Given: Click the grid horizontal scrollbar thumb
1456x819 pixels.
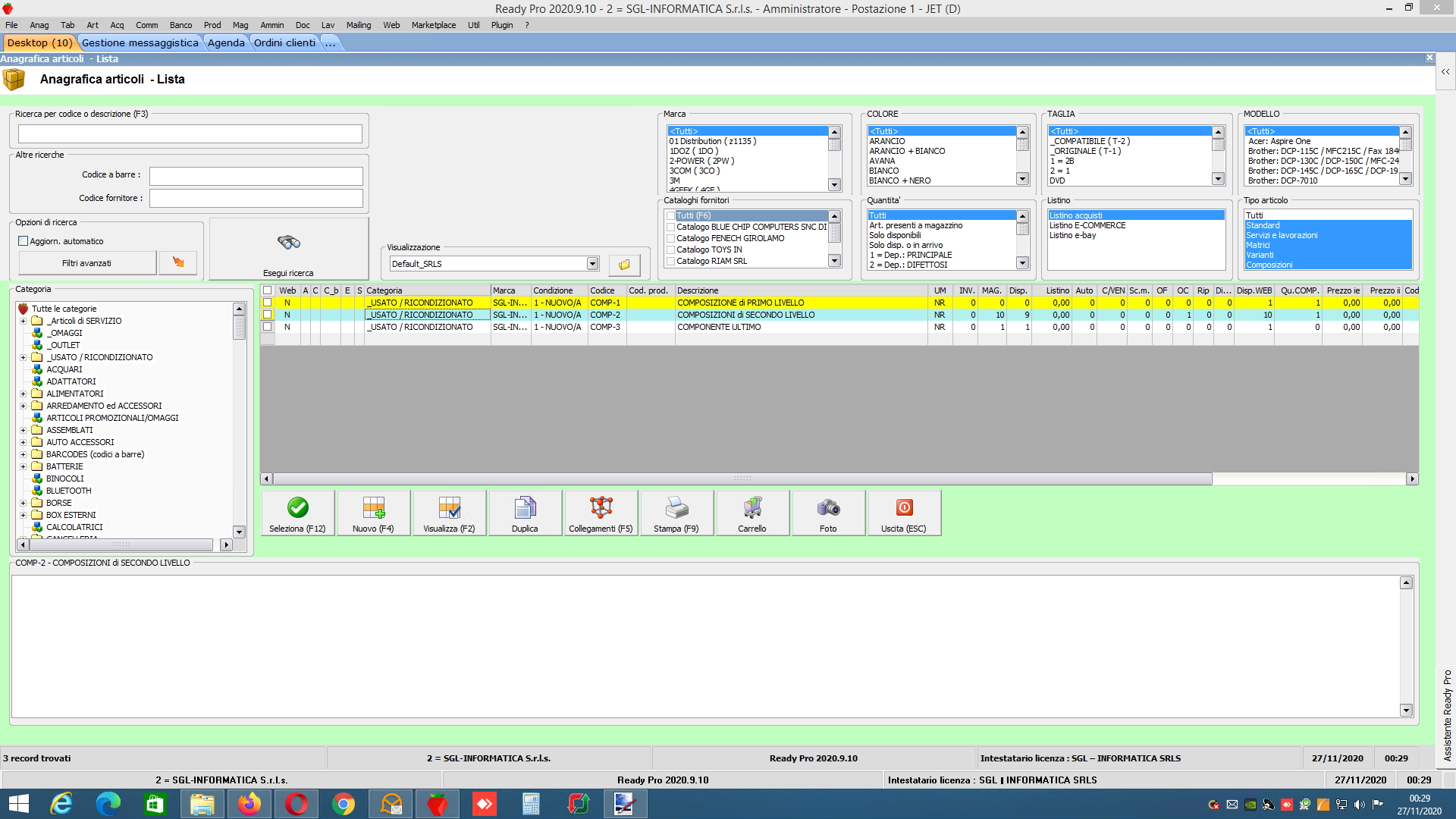Looking at the screenshot, I should point(742,479).
